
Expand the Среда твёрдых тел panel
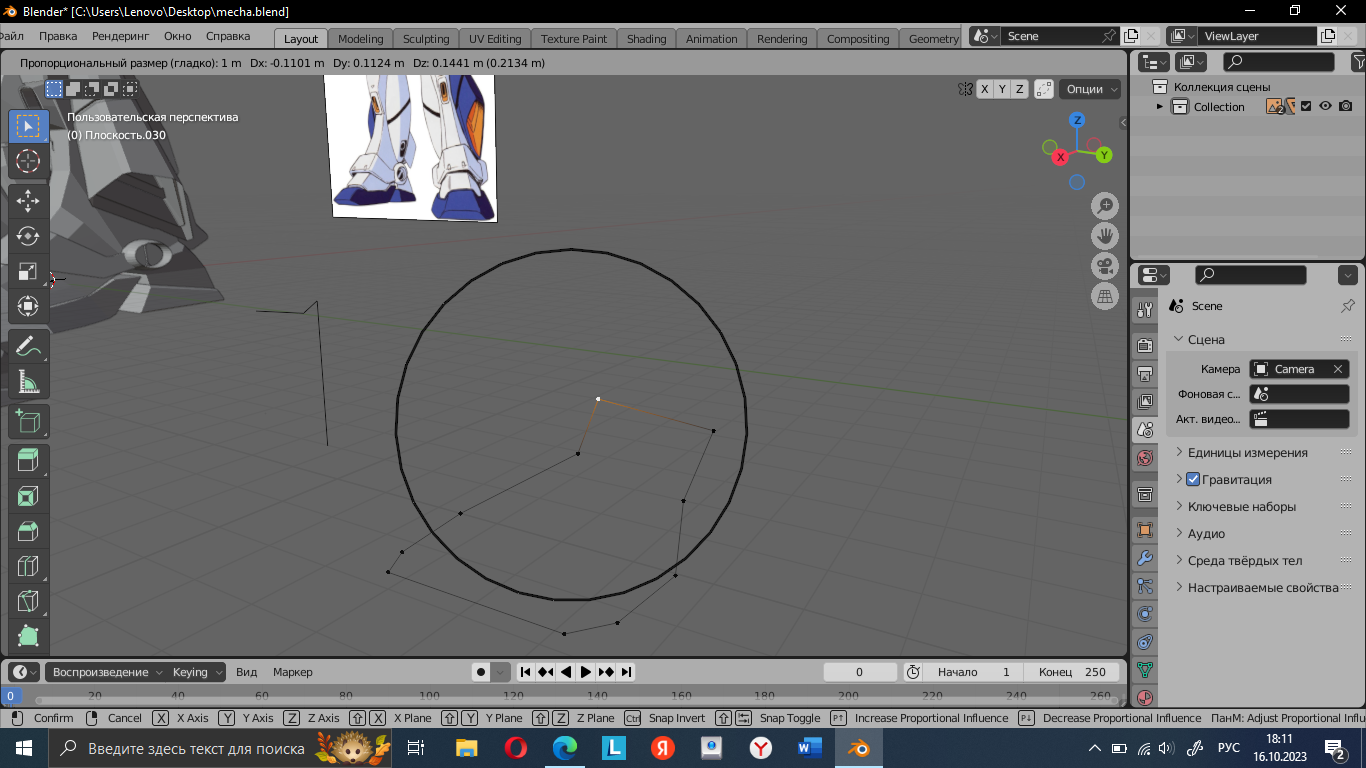pyautogui.click(x=1244, y=561)
